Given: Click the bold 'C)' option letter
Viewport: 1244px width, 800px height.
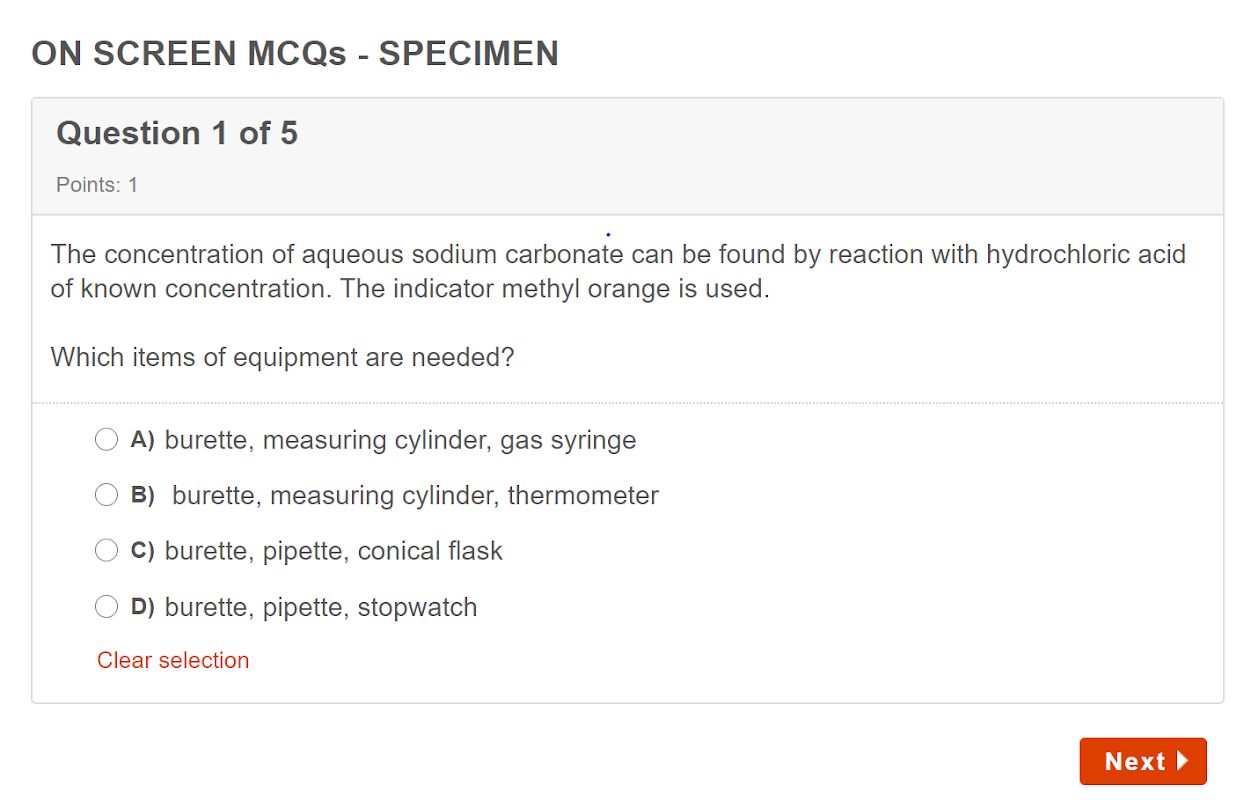Looking at the screenshot, I should [x=142, y=551].
